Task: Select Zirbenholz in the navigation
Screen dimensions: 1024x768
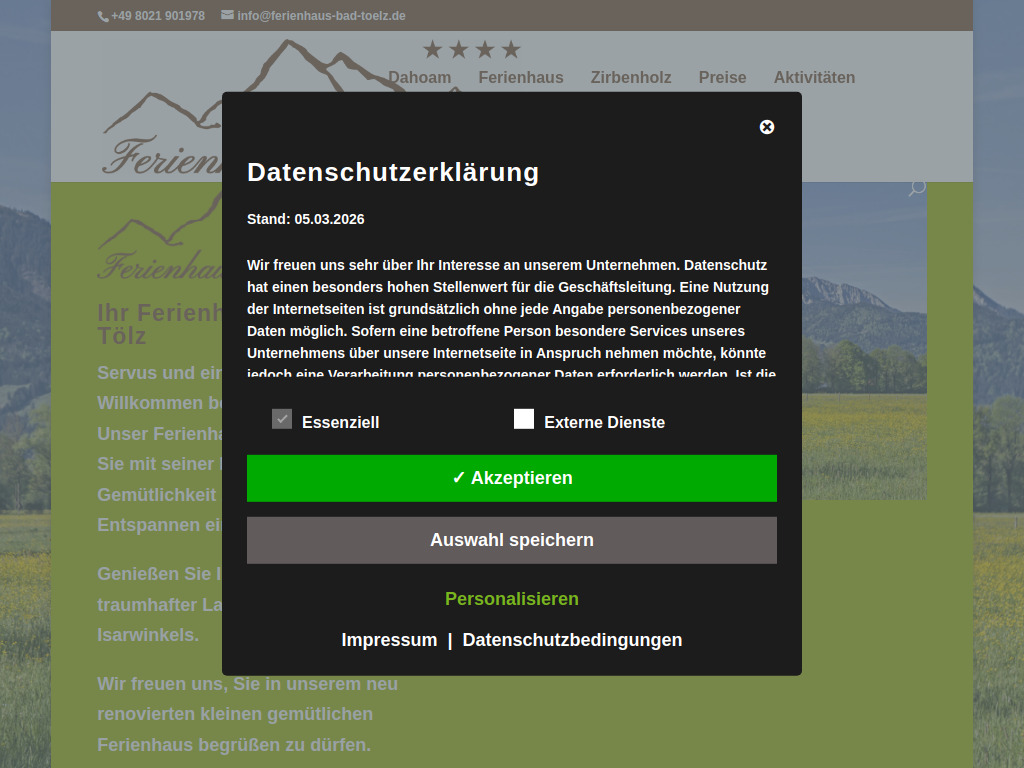Action: (631, 77)
